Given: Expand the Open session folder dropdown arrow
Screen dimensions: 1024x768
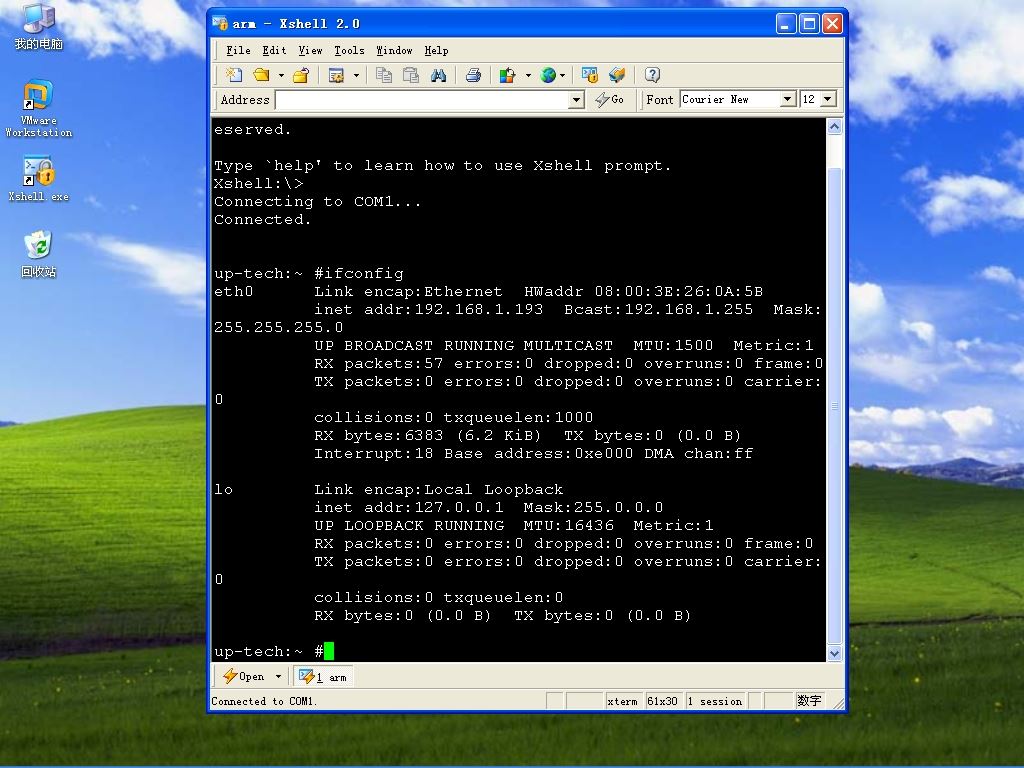Looking at the screenshot, I should tap(281, 75).
